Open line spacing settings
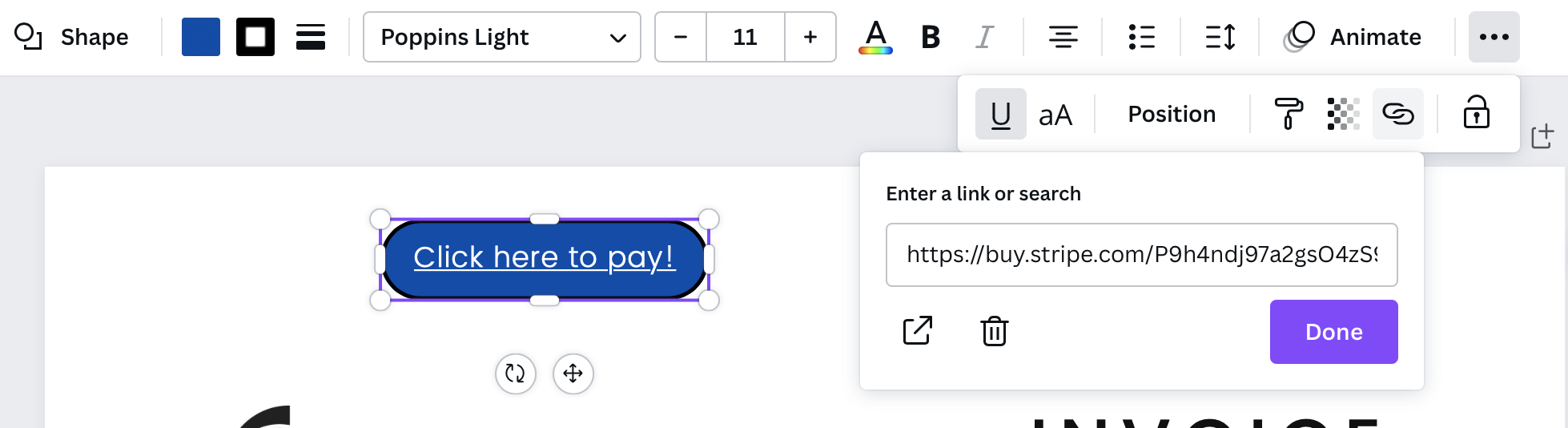The width and height of the screenshot is (1568, 428). tap(1220, 37)
